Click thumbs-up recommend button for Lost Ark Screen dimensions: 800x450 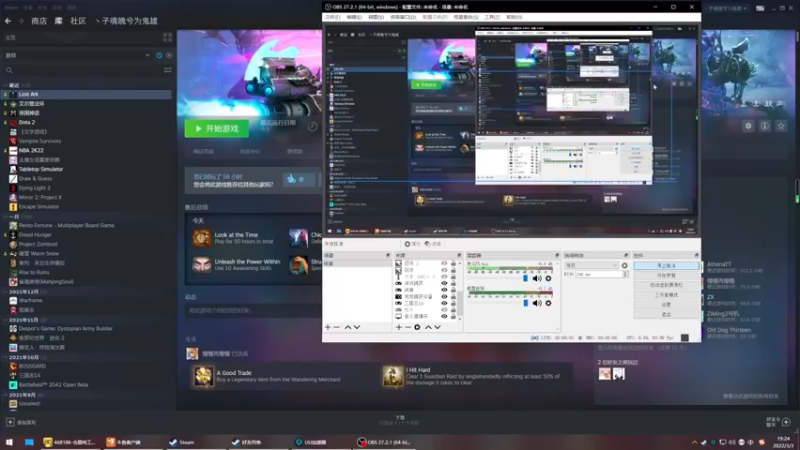[x=298, y=179]
